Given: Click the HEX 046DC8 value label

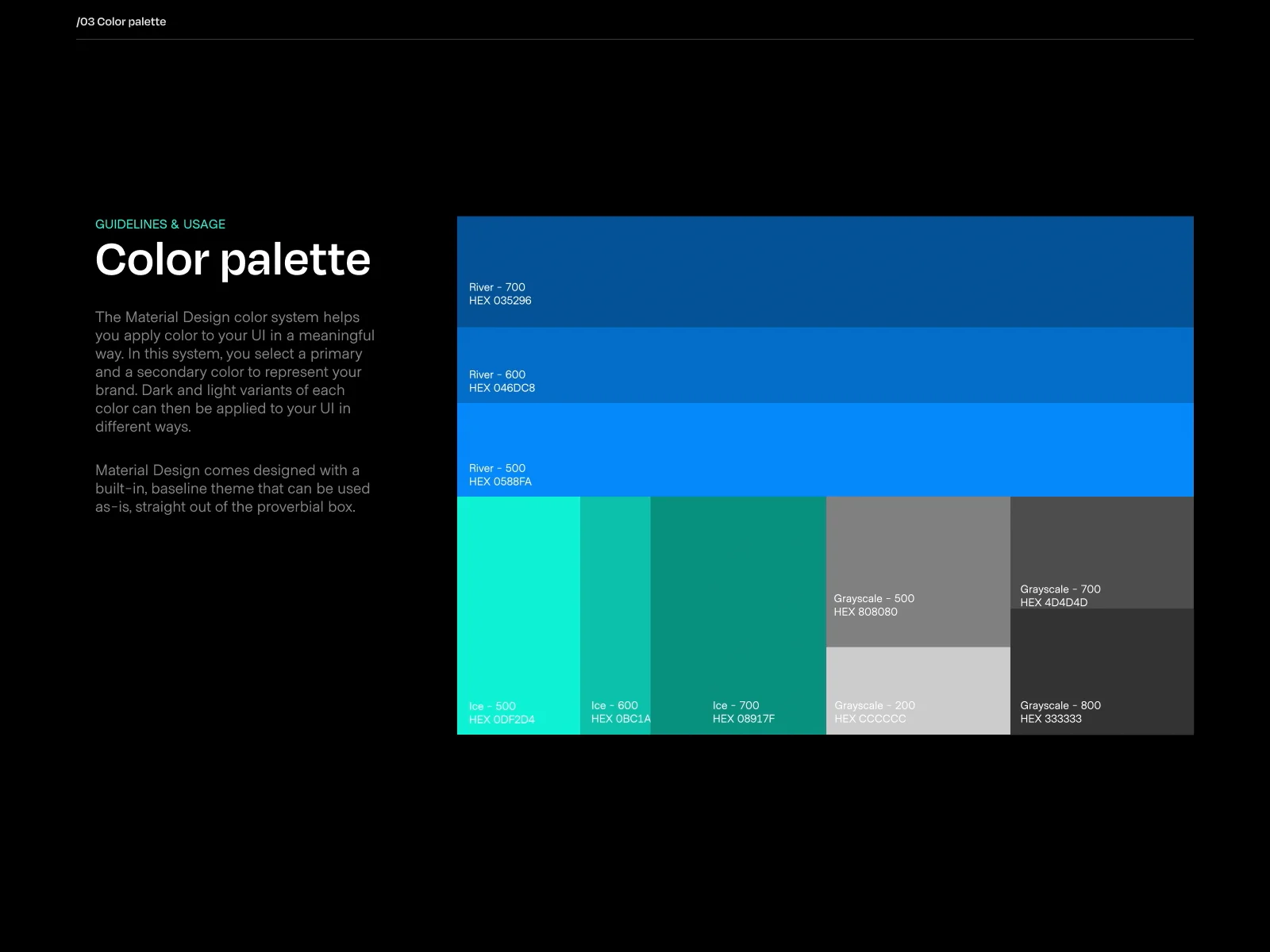Looking at the screenshot, I should tap(502, 388).
